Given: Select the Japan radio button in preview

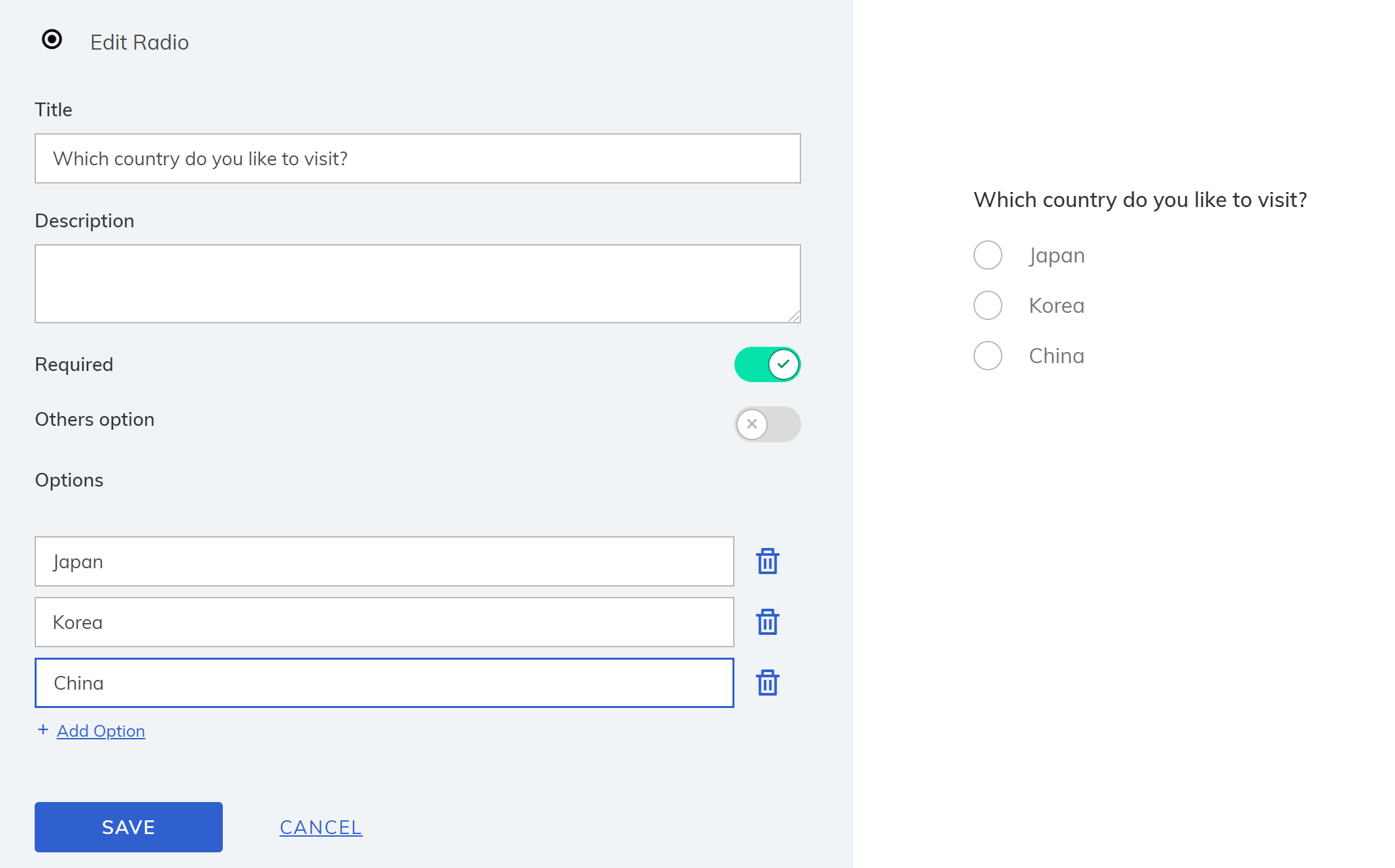Looking at the screenshot, I should click(987, 255).
